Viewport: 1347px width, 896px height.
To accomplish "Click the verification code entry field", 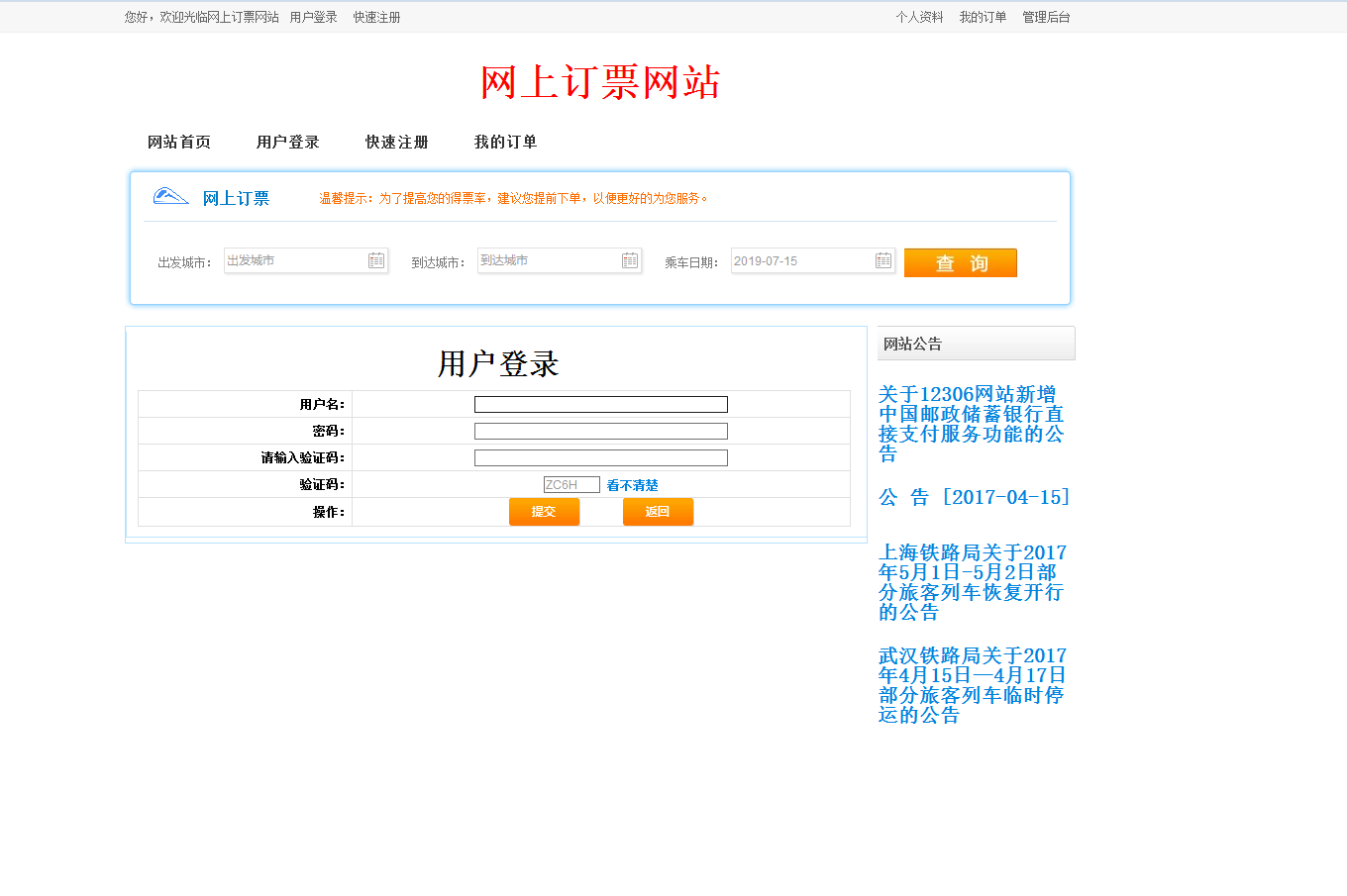I will 600,458.
